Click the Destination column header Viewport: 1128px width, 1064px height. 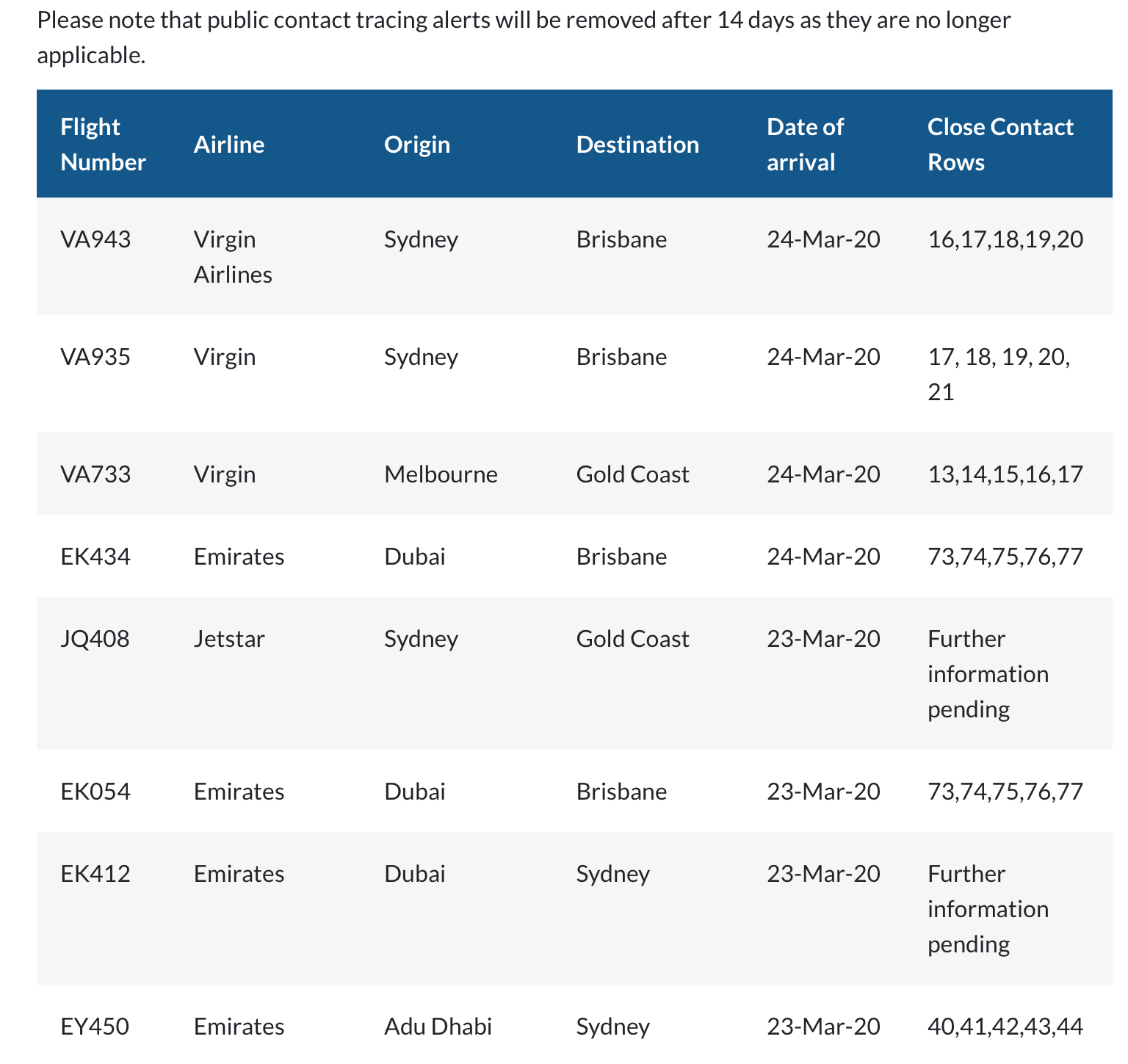point(637,145)
